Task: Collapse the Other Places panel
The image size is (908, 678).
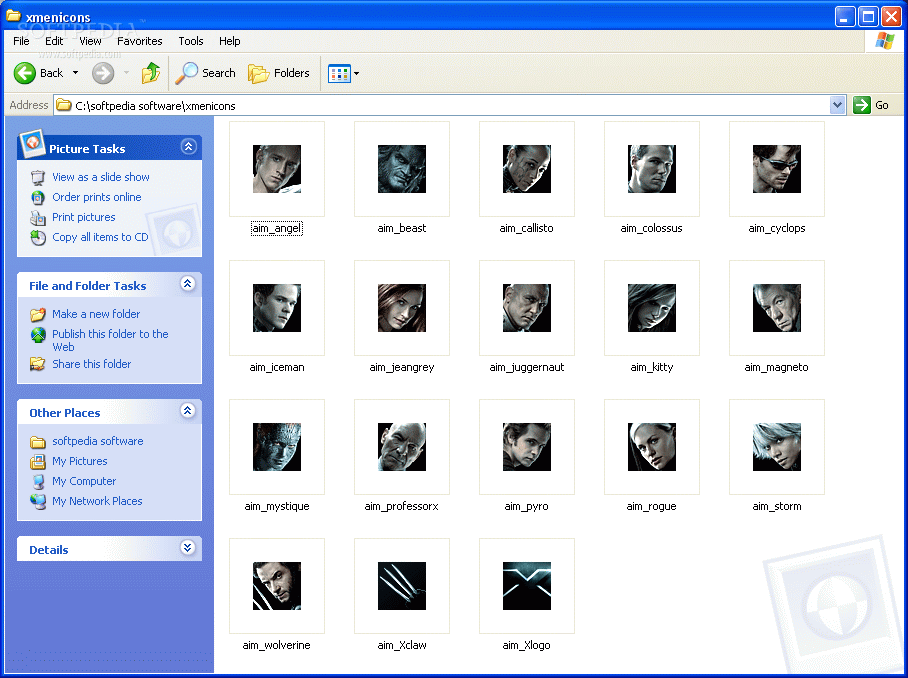Action: pos(188,411)
